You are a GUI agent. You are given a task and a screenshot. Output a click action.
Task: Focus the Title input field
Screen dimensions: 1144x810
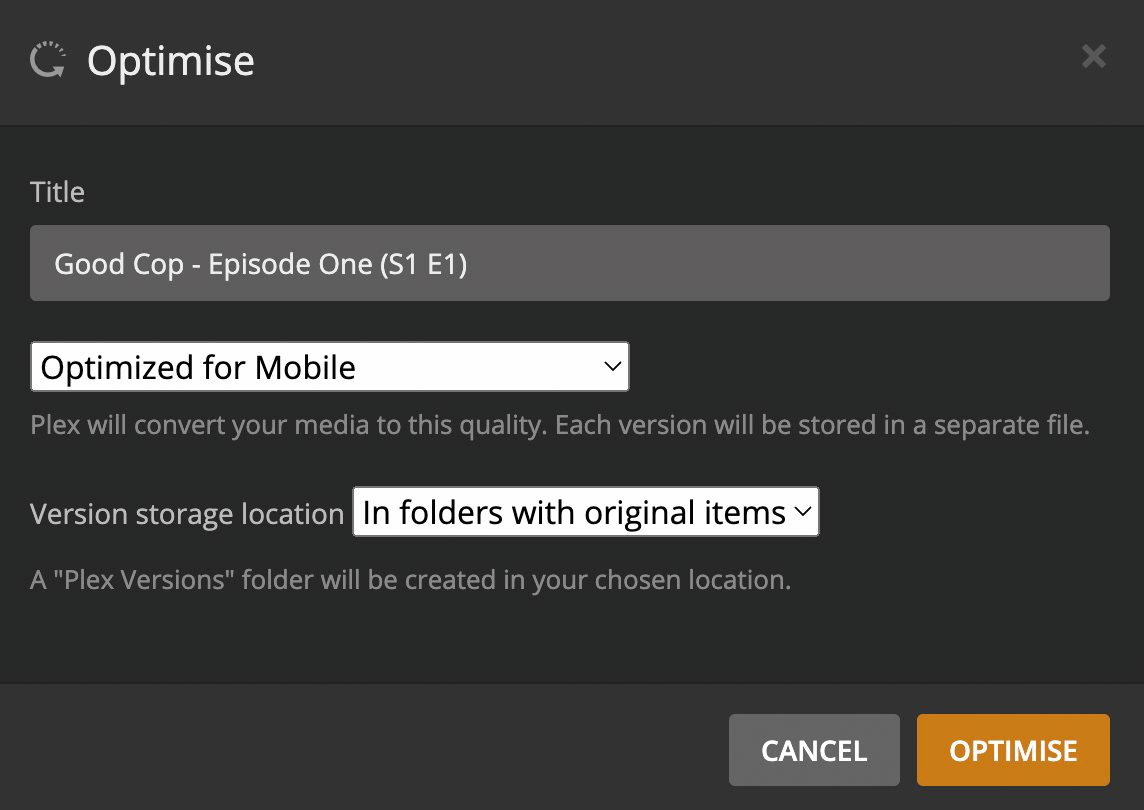pos(570,263)
